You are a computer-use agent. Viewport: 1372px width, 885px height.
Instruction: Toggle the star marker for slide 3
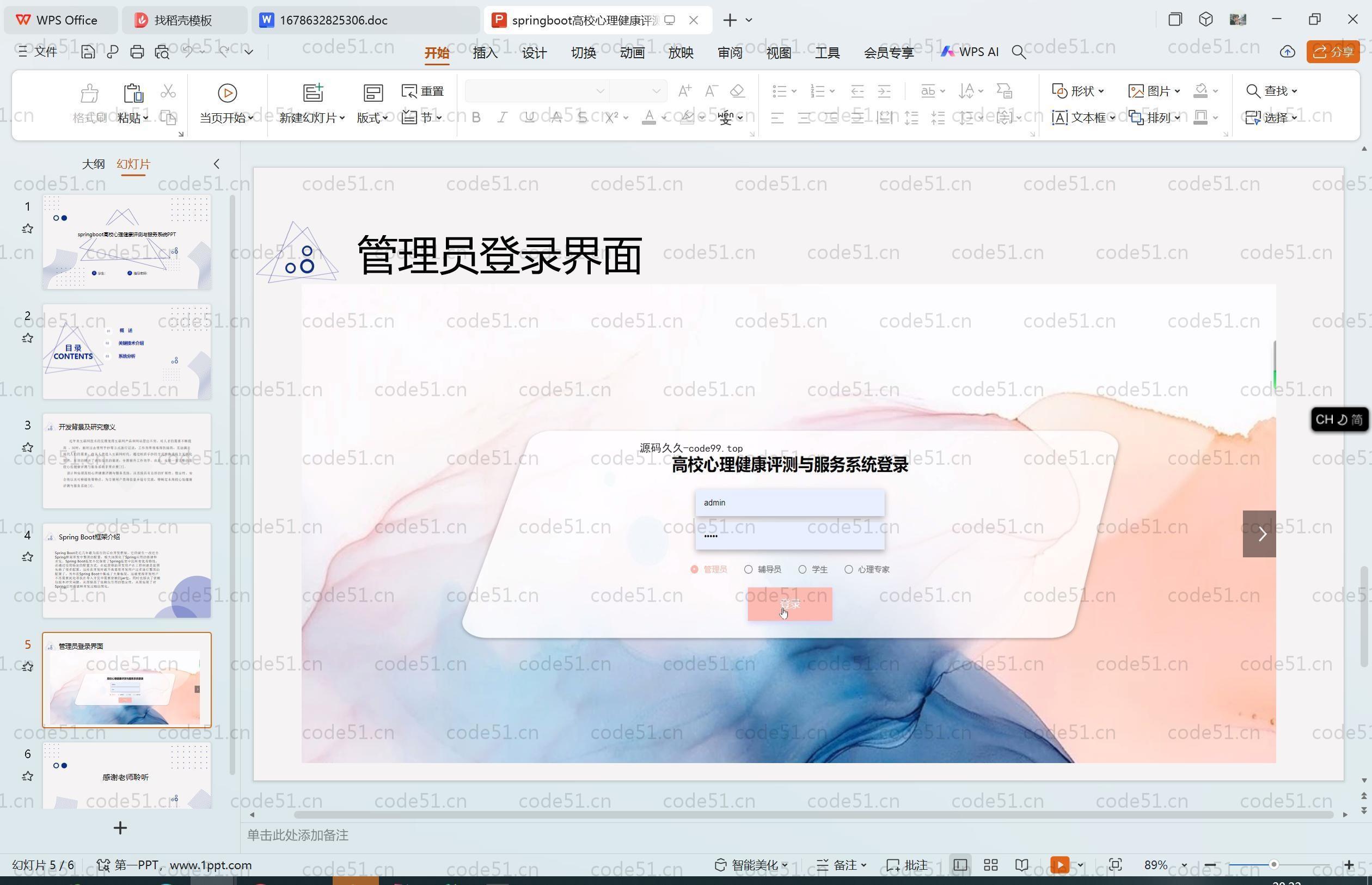click(27, 447)
